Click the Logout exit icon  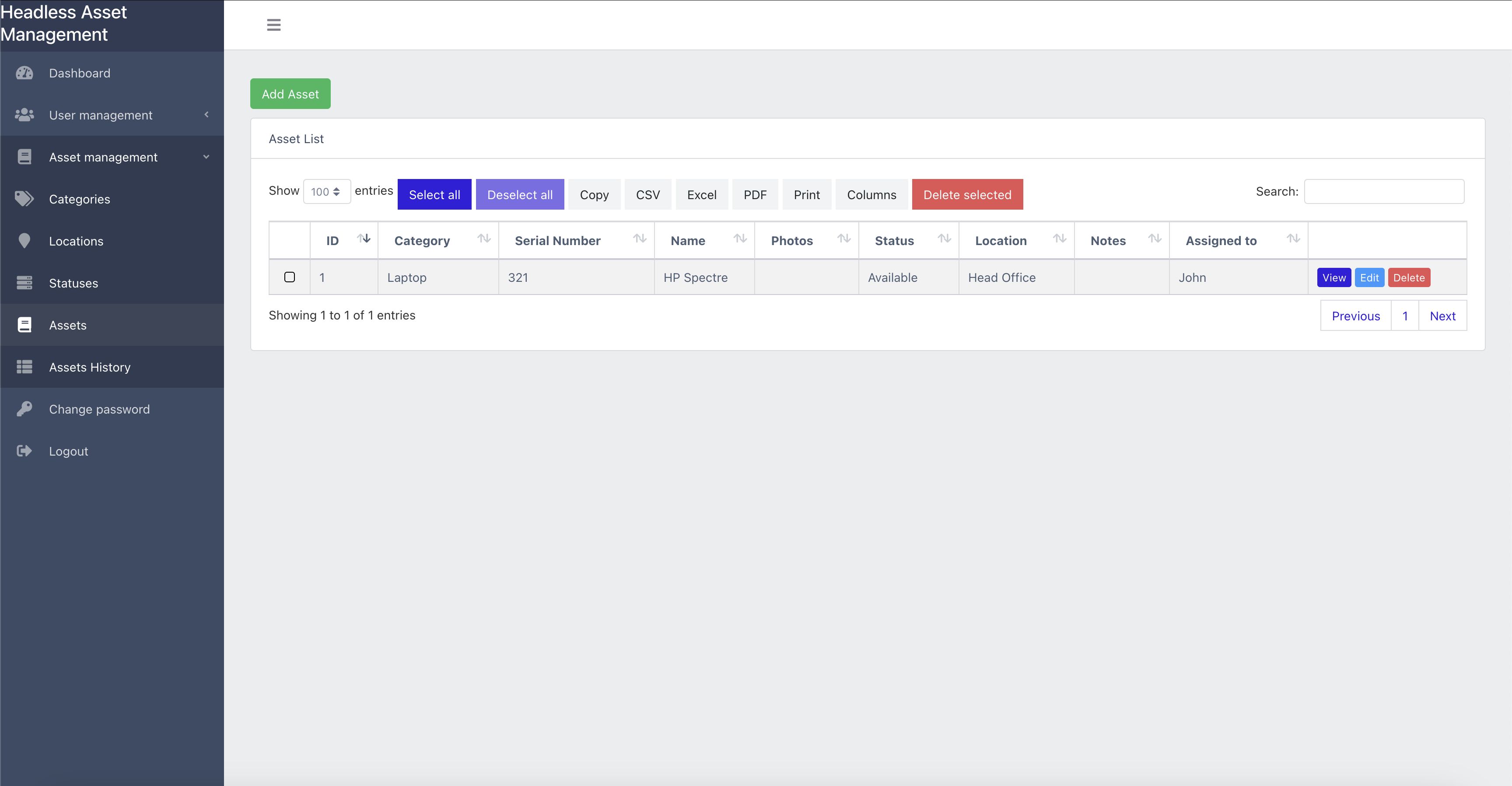pos(24,451)
